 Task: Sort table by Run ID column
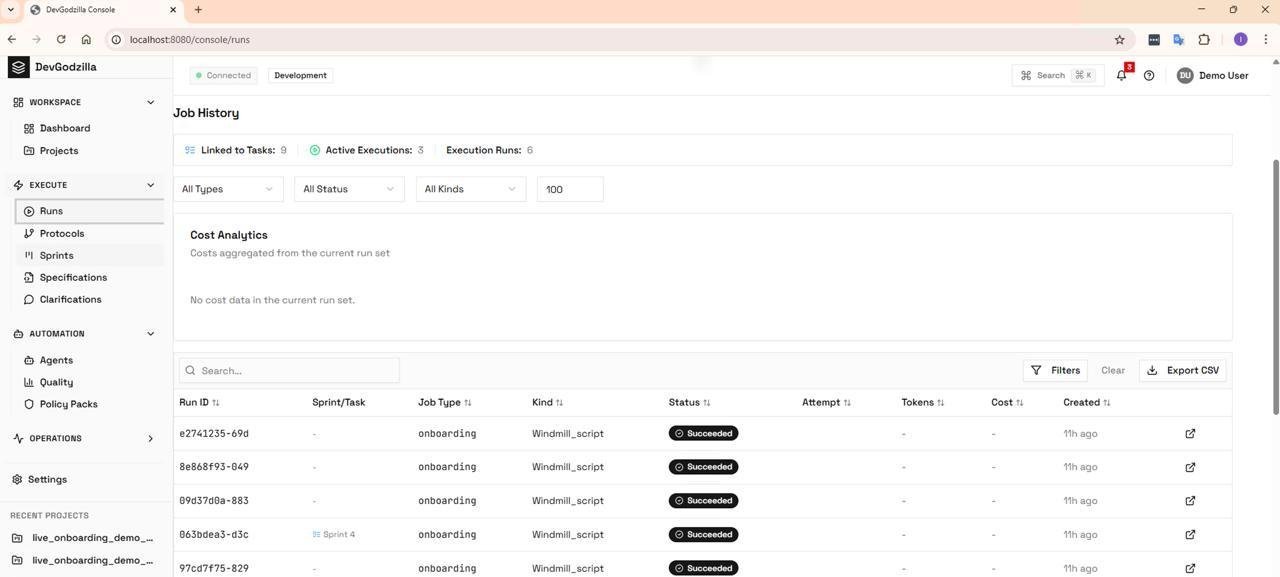[199, 403]
